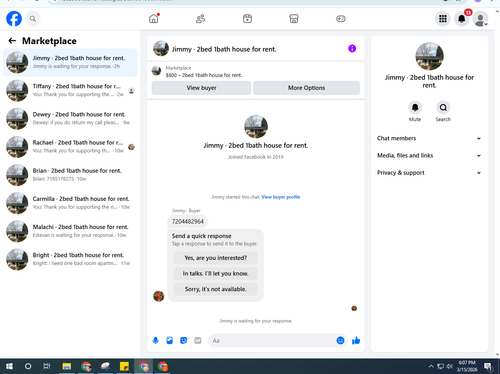Mute this conversation with bell icon
Viewport: 500px width, 374px height.
pos(415,107)
